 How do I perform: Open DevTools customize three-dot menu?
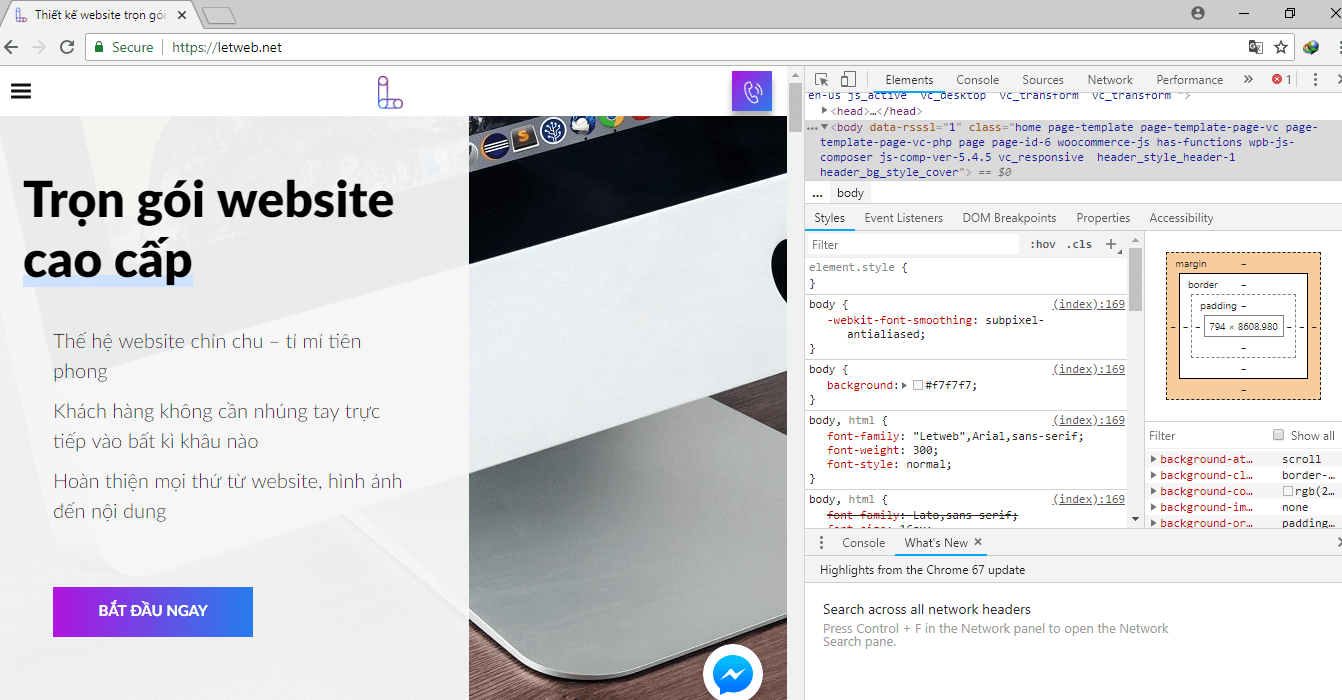1315,80
